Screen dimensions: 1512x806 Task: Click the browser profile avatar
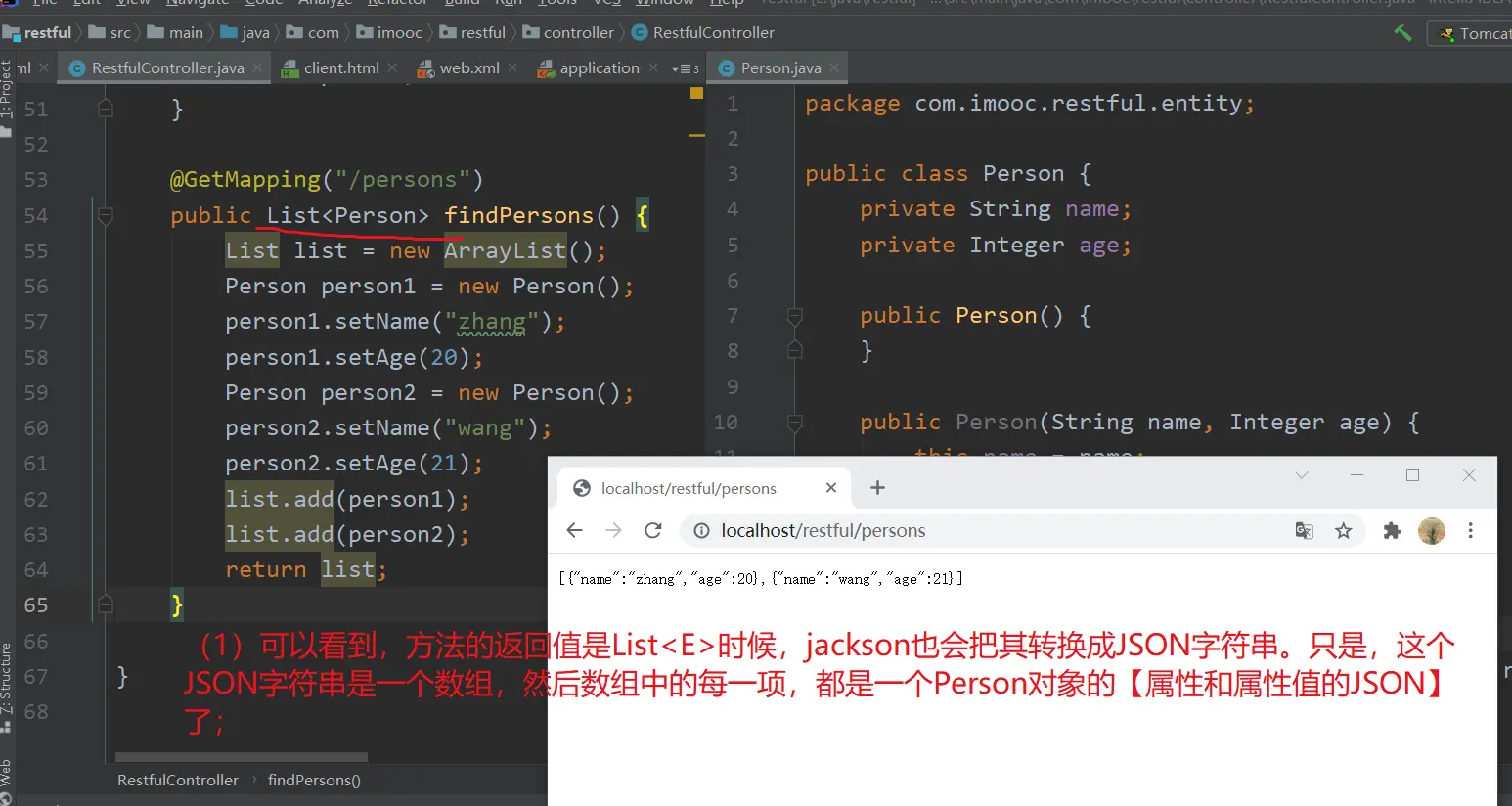click(1431, 530)
